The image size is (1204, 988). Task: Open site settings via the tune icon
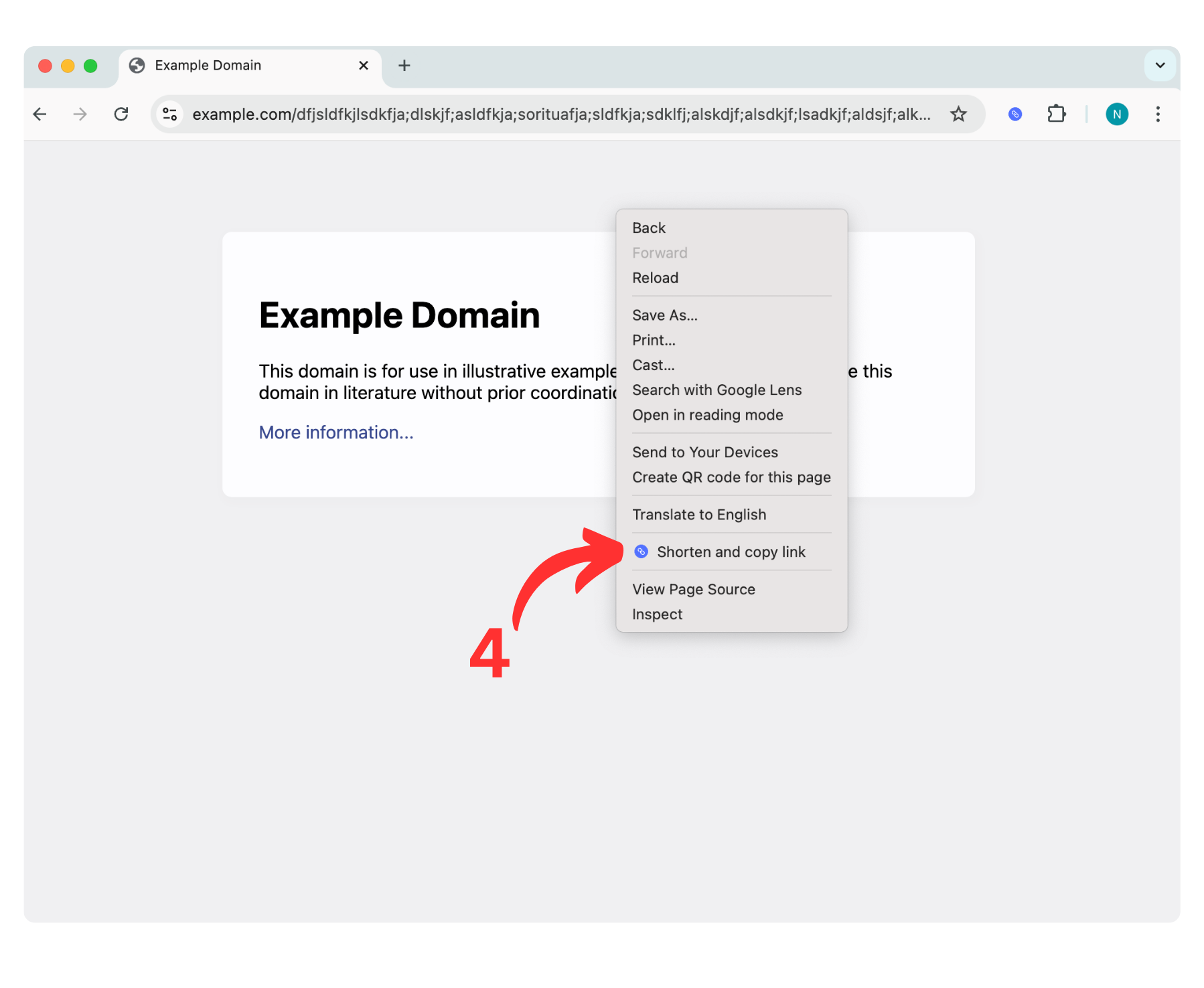pyautogui.click(x=169, y=114)
